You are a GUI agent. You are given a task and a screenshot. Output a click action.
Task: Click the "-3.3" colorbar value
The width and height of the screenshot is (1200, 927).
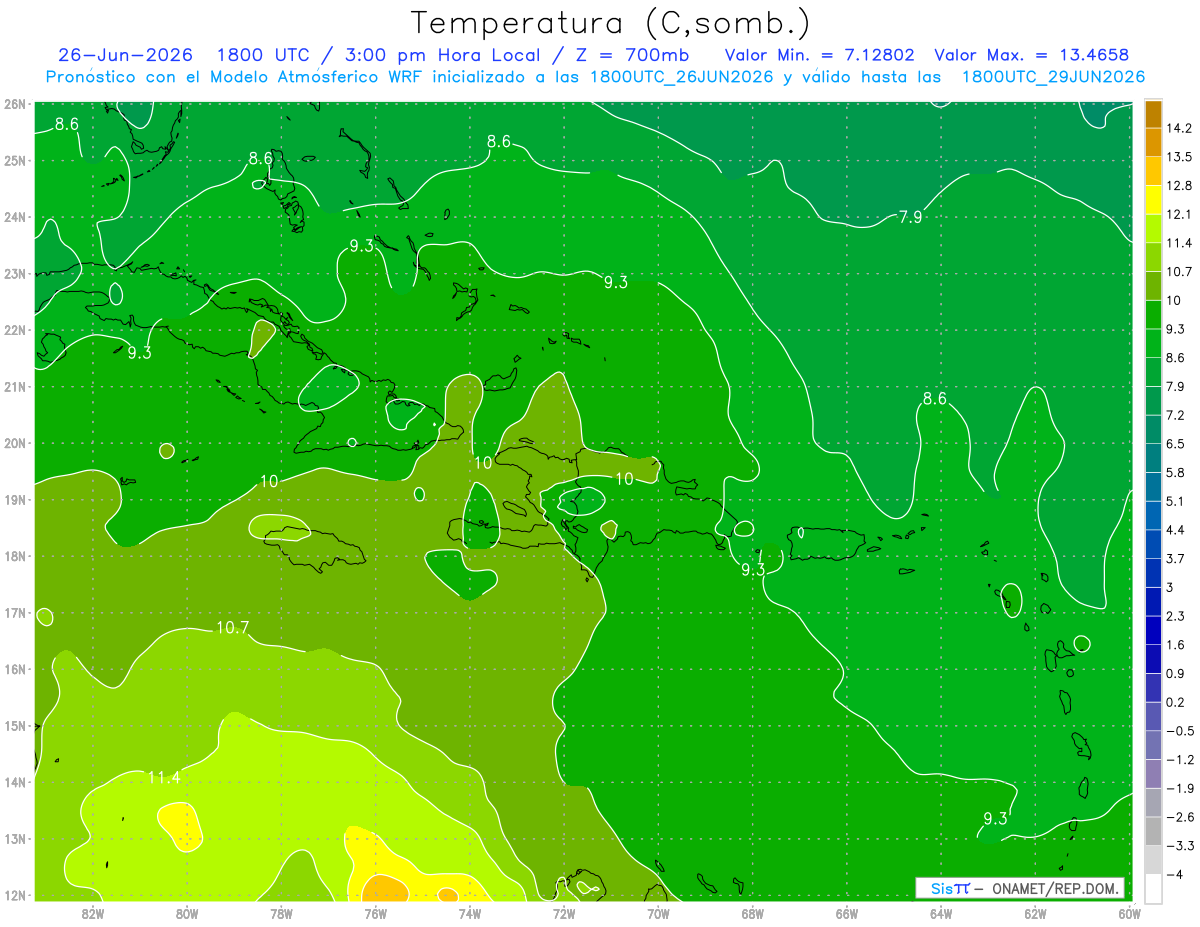(x=1179, y=846)
